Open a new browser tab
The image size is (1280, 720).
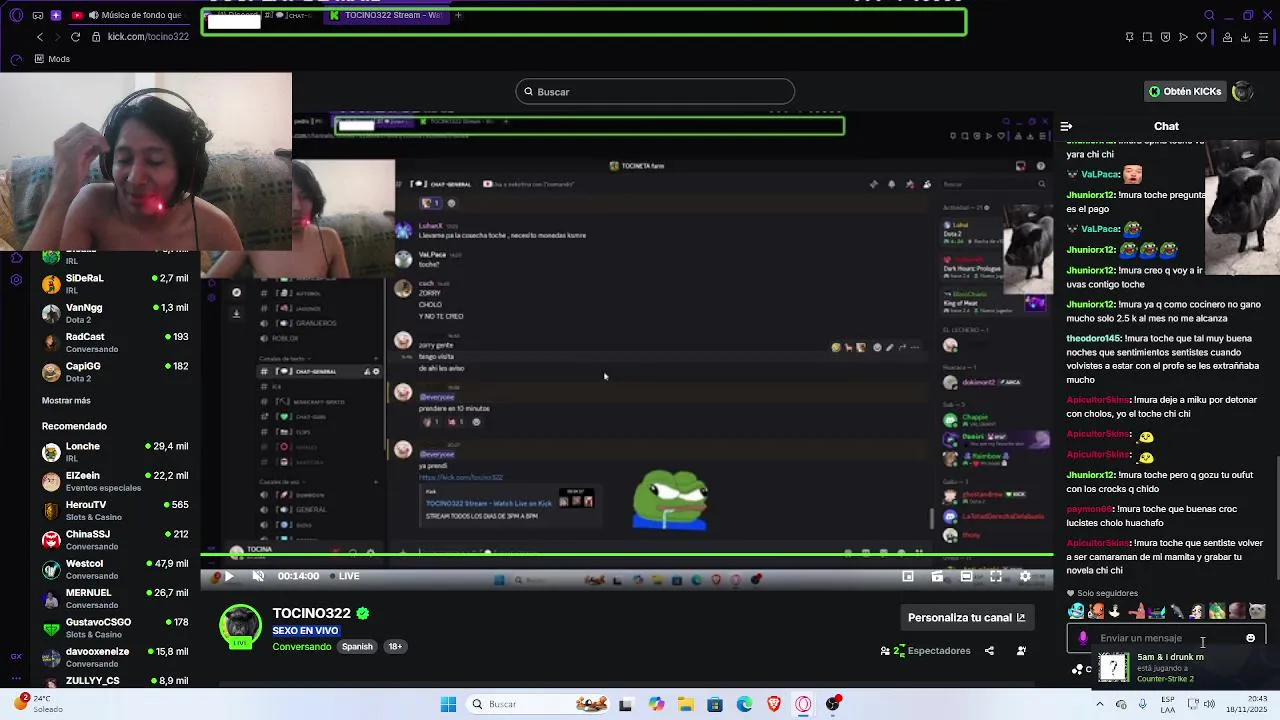tap(458, 15)
